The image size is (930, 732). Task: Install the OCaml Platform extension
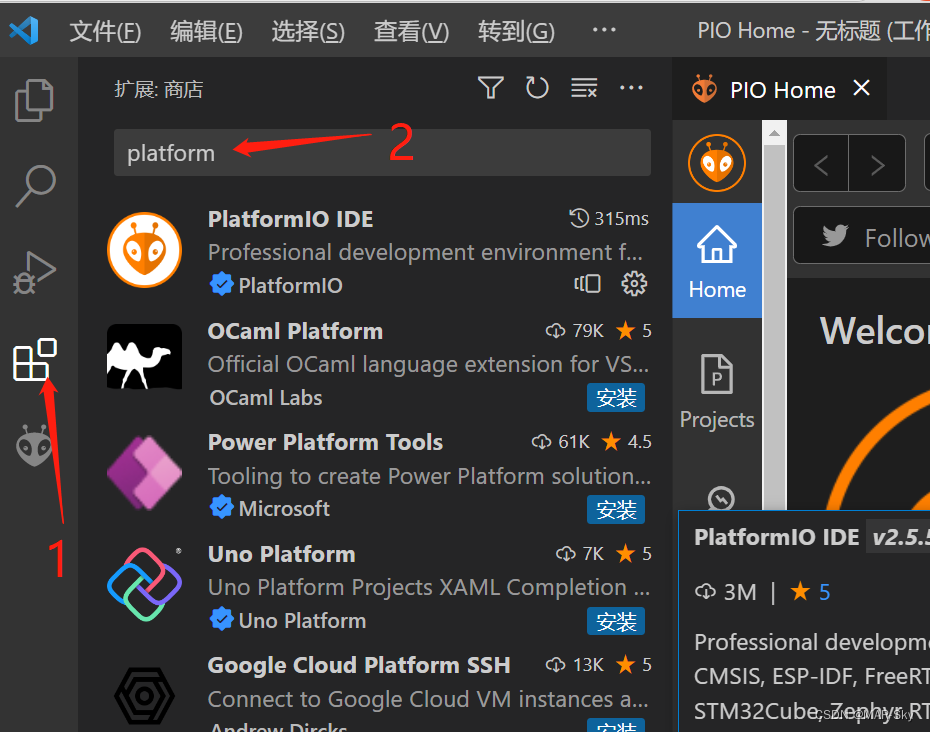tap(616, 397)
